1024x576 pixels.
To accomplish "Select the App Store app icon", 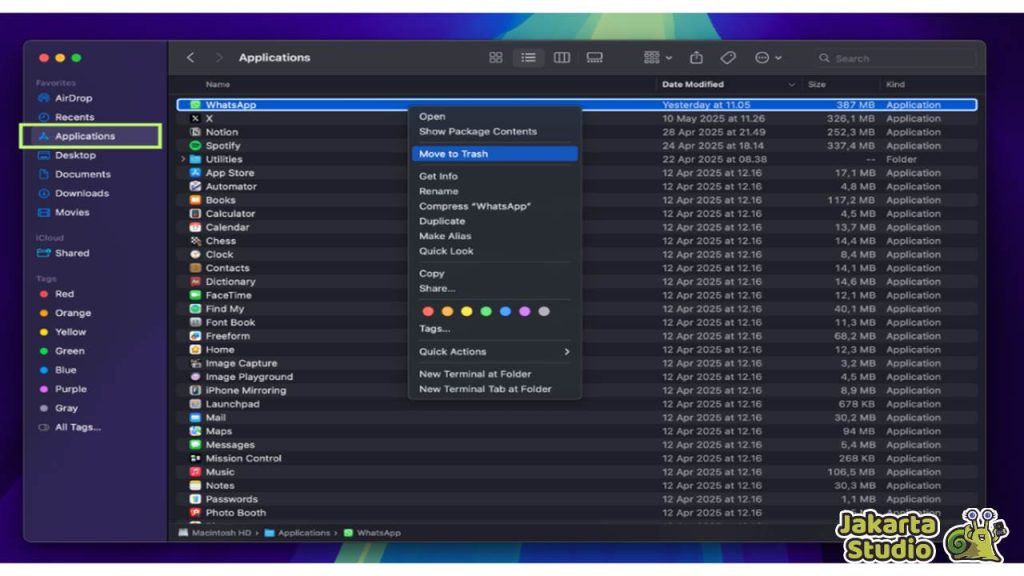I will coord(195,172).
